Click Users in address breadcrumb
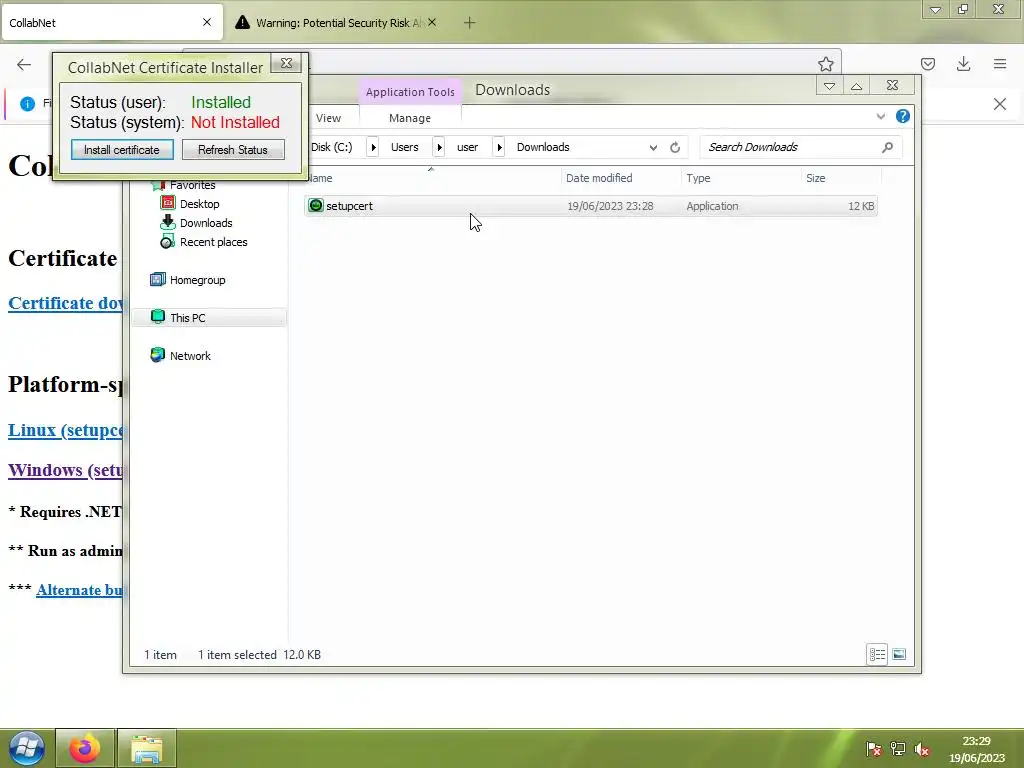Screen dimensions: 1024x768 (x=404, y=147)
